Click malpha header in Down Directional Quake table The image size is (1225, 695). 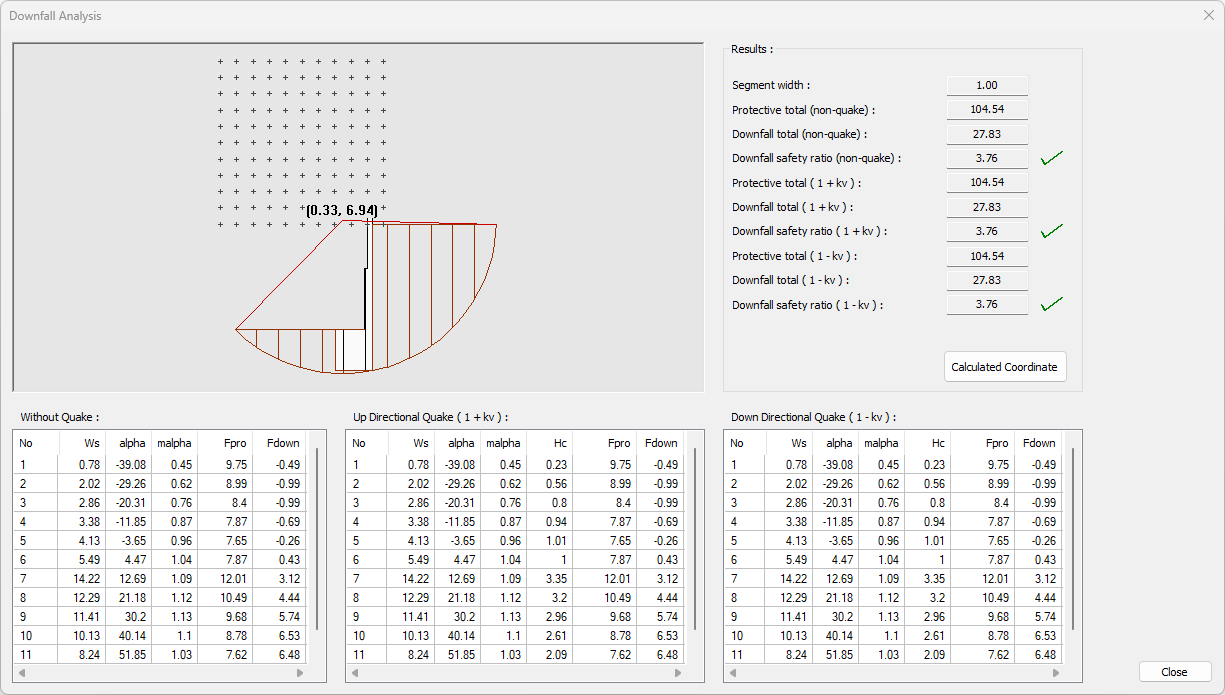881,443
